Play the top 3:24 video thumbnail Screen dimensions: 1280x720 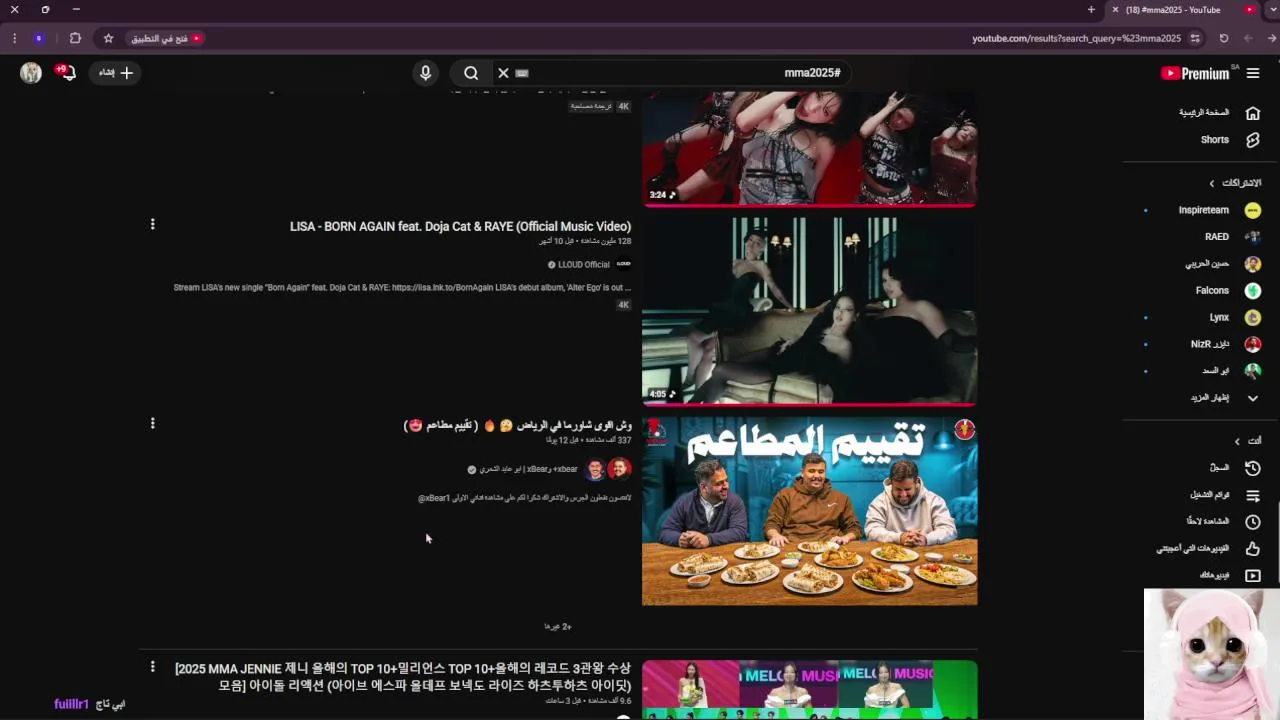click(809, 148)
